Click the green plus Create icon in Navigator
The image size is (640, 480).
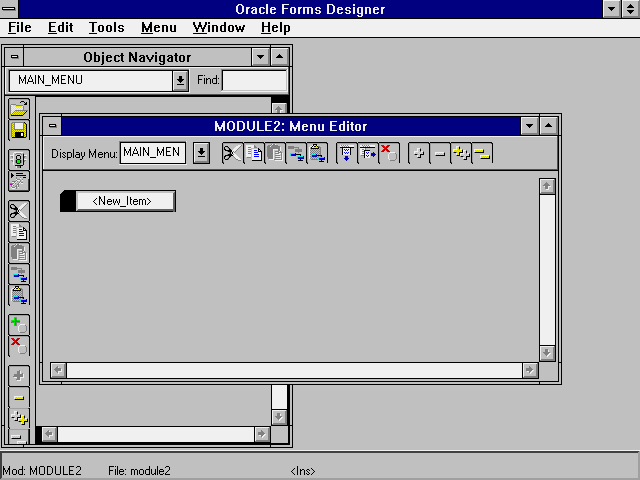coord(19,325)
